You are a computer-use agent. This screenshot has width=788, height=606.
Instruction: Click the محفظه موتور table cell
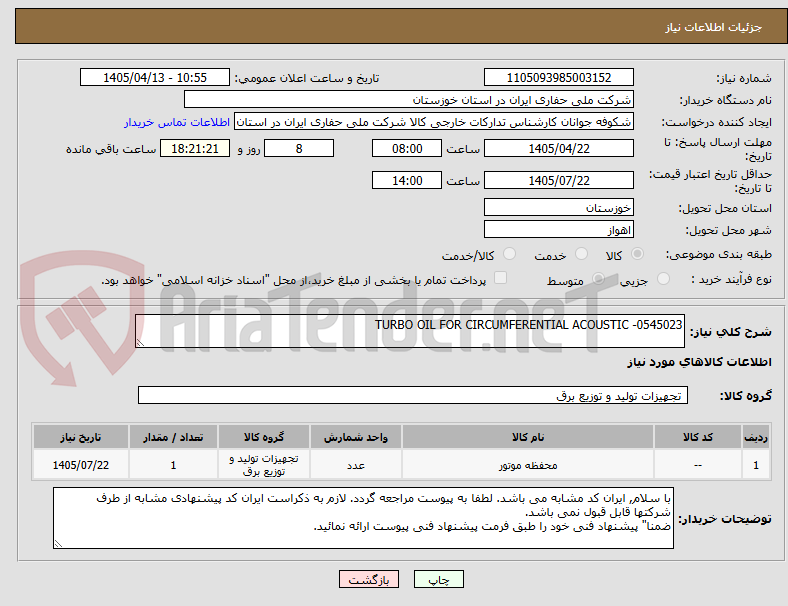pos(528,465)
